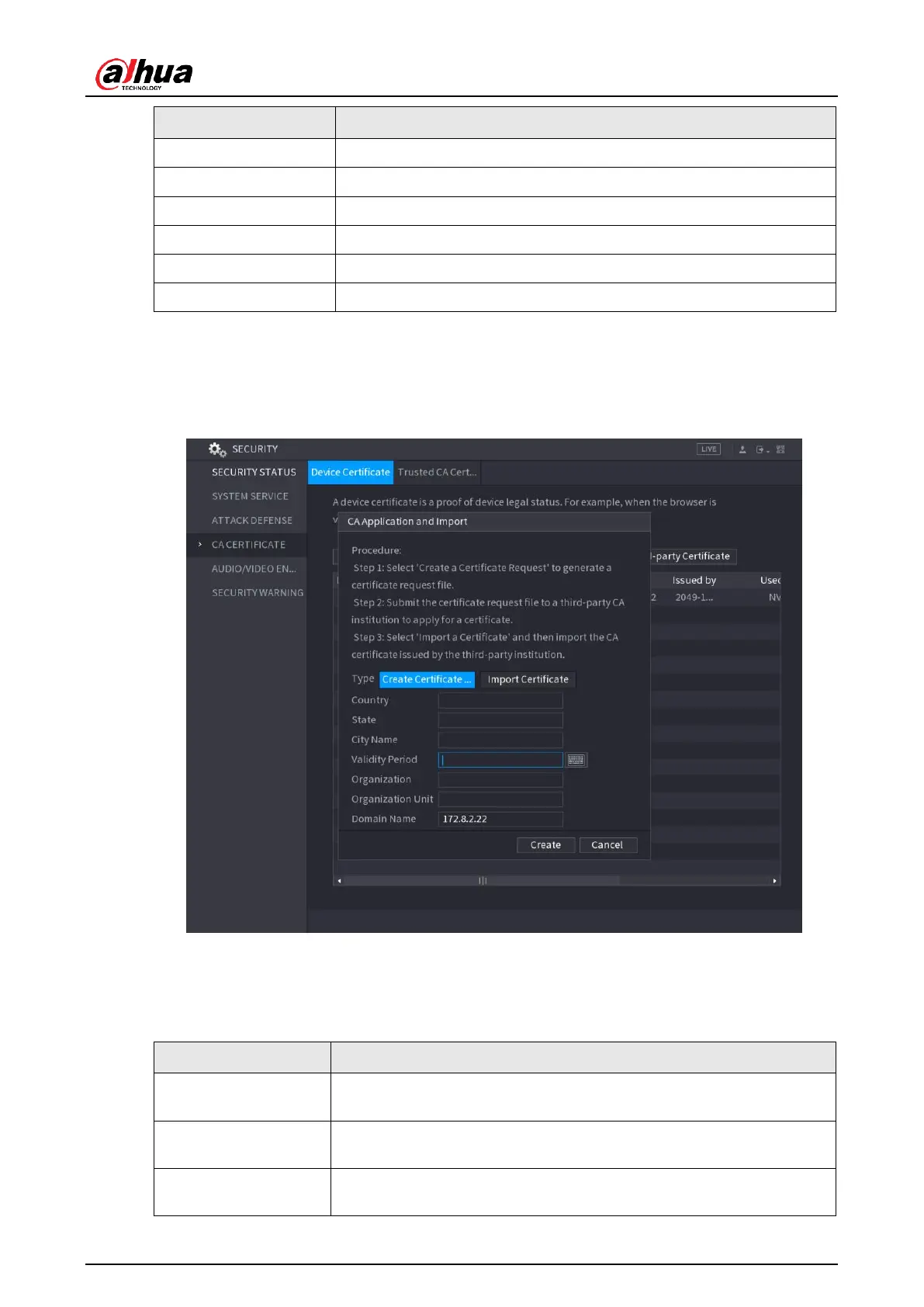Viewport: 924px width, 1307px height.
Task: Click the scrollbar left arrow
Action: click(339, 881)
